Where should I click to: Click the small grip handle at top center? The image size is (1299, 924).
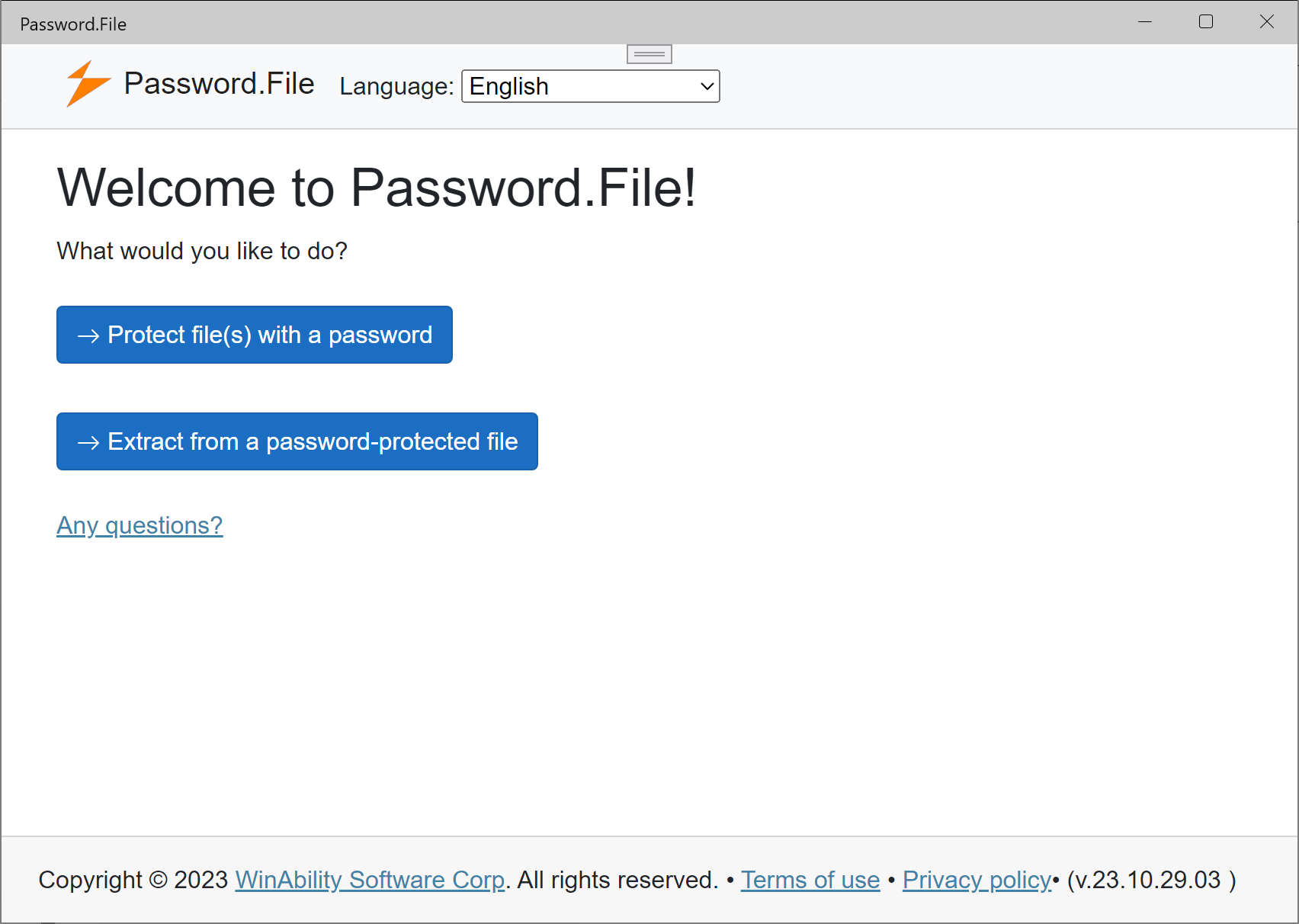point(649,54)
